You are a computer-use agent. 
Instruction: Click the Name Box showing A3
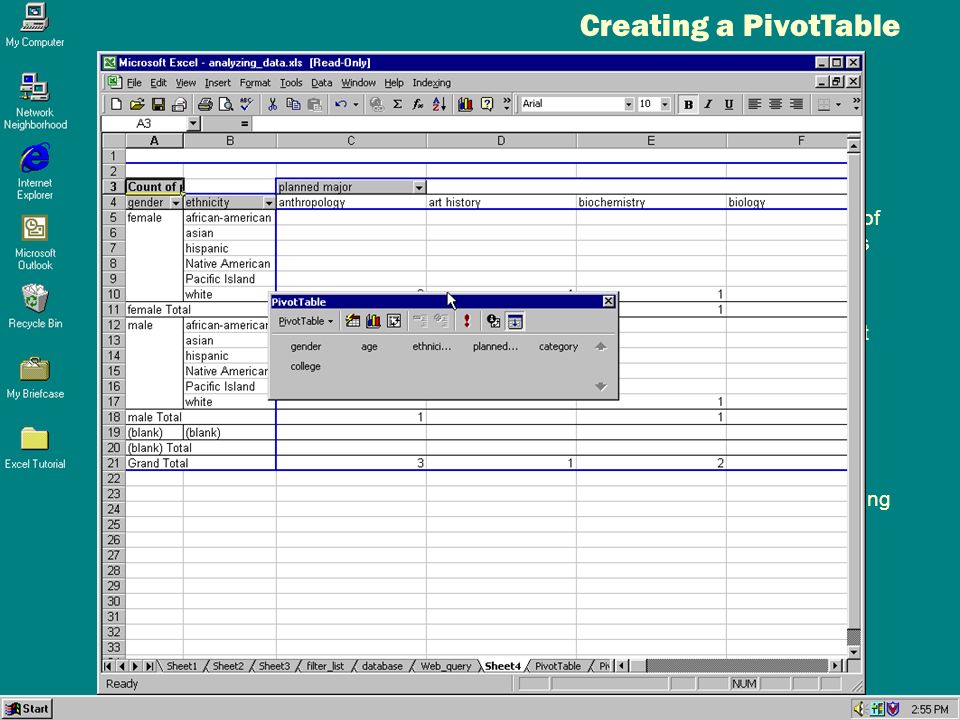[144, 124]
